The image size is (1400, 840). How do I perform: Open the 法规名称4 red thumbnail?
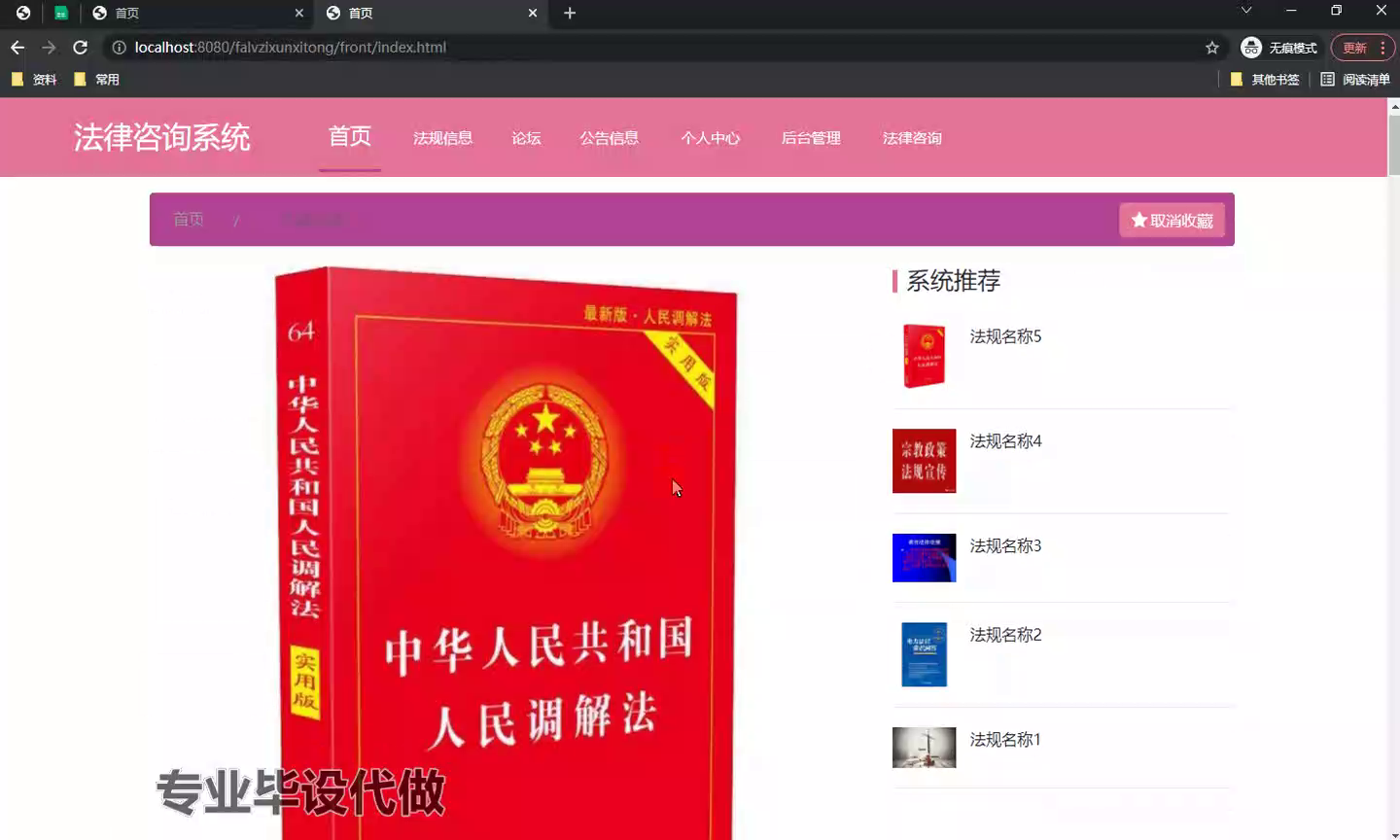pyautogui.click(x=925, y=461)
